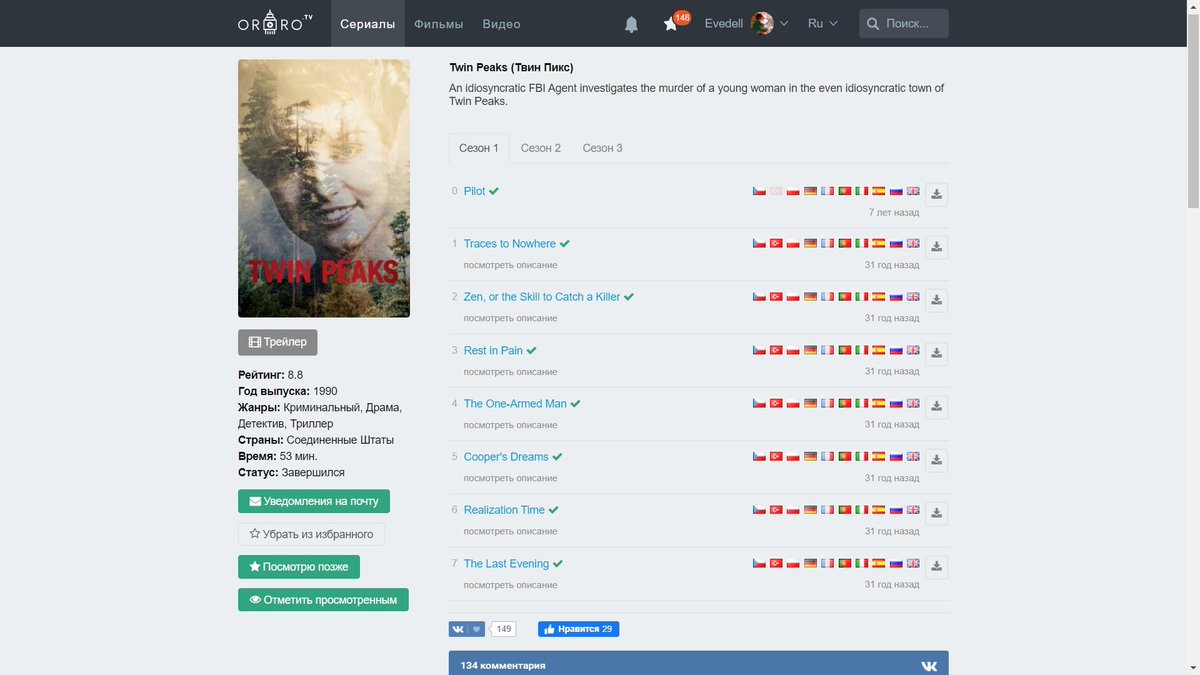1200x675 pixels.
Task: Download the Rest in Pain episode
Action: coord(936,354)
